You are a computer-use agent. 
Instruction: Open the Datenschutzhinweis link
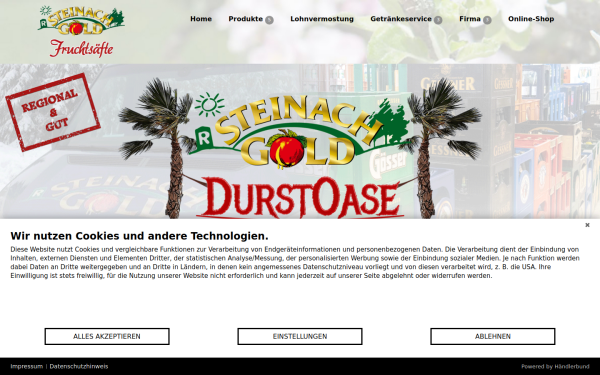79,367
